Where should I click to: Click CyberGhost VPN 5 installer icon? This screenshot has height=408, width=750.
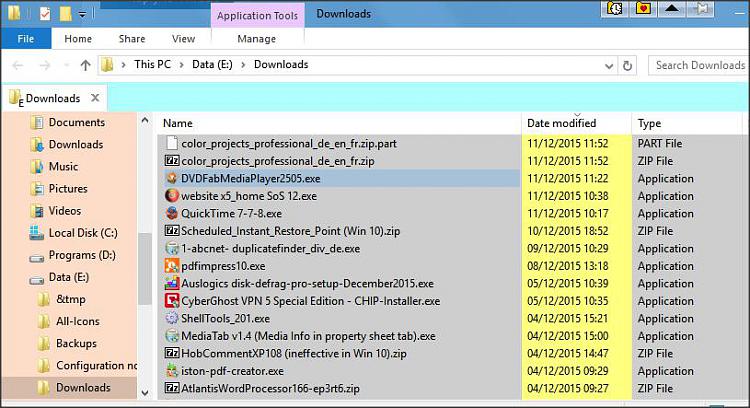click(x=172, y=301)
